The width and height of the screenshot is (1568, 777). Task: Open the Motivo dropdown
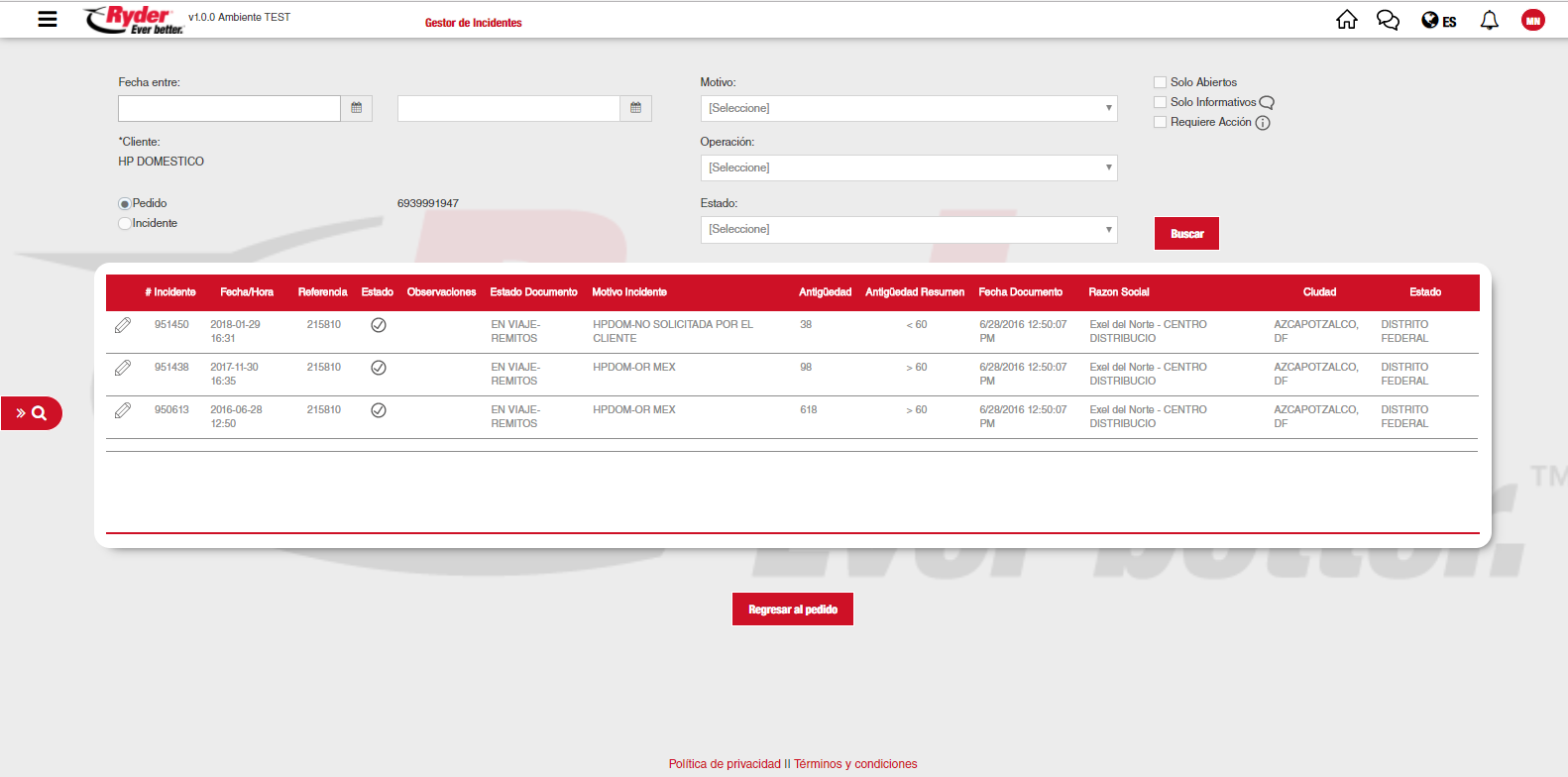908,108
